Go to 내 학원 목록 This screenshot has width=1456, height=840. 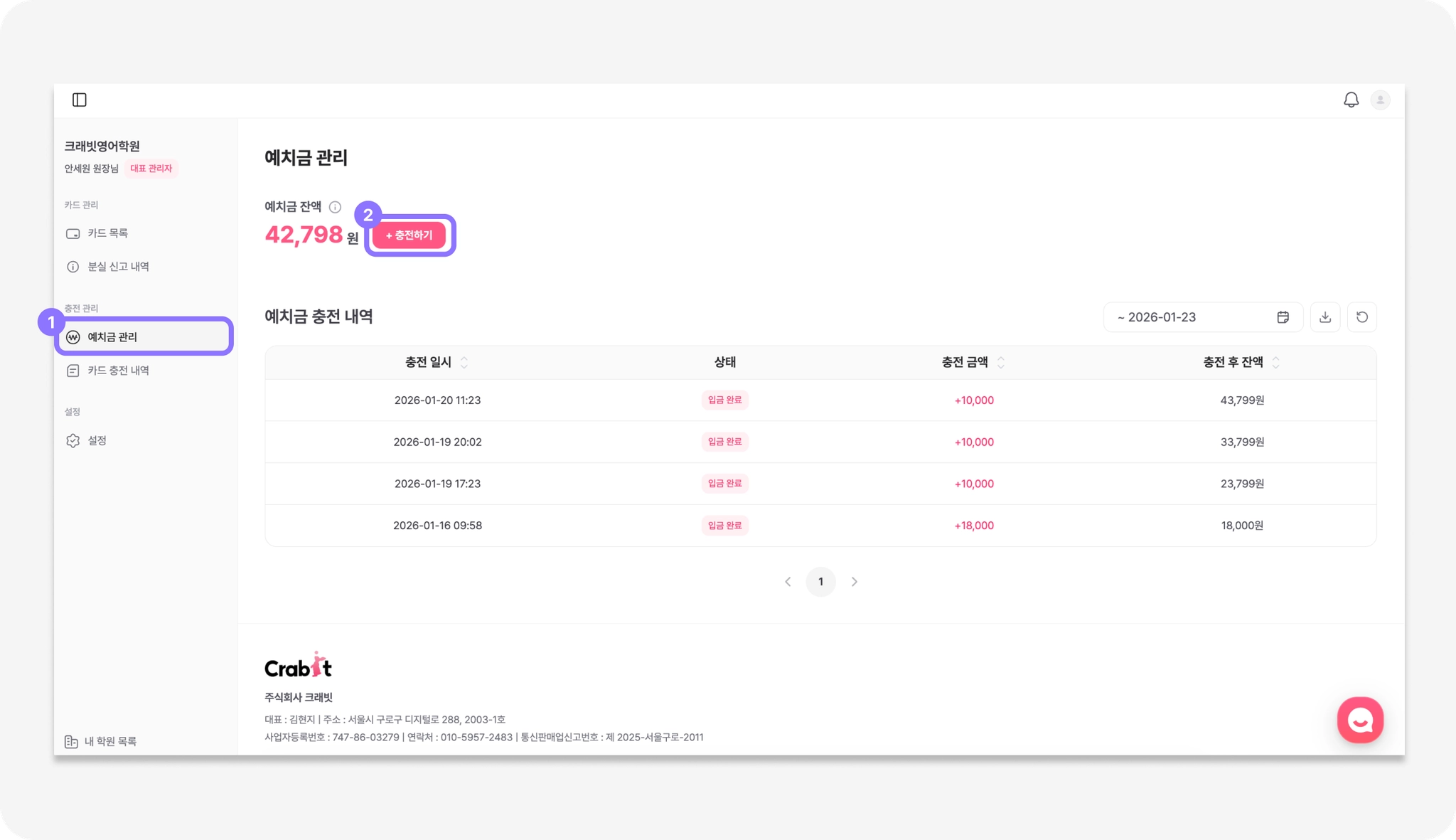tap(109, 741)
